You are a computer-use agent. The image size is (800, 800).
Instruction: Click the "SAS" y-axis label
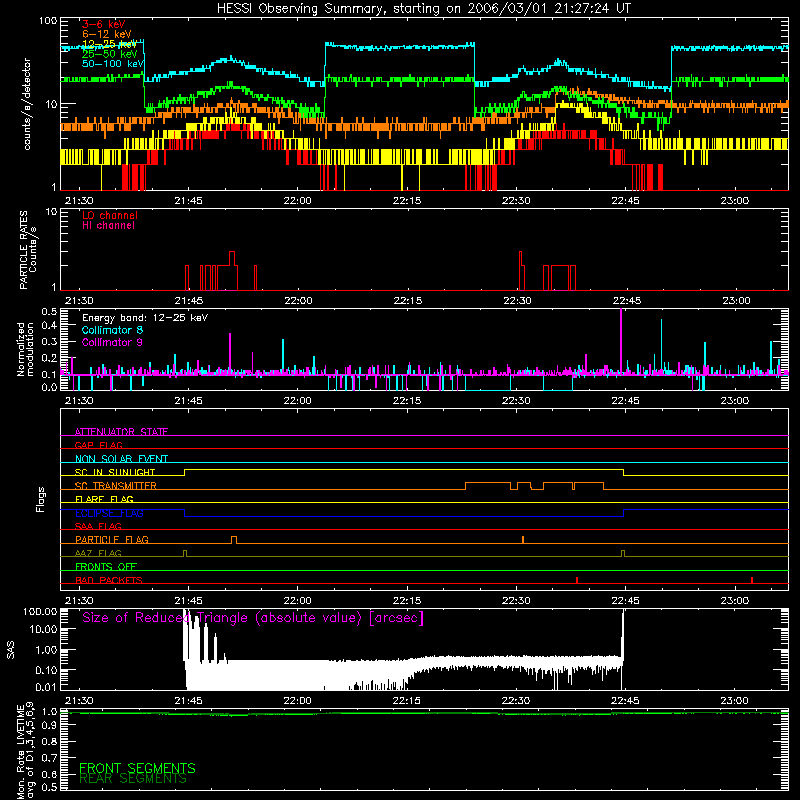(10, 650)
